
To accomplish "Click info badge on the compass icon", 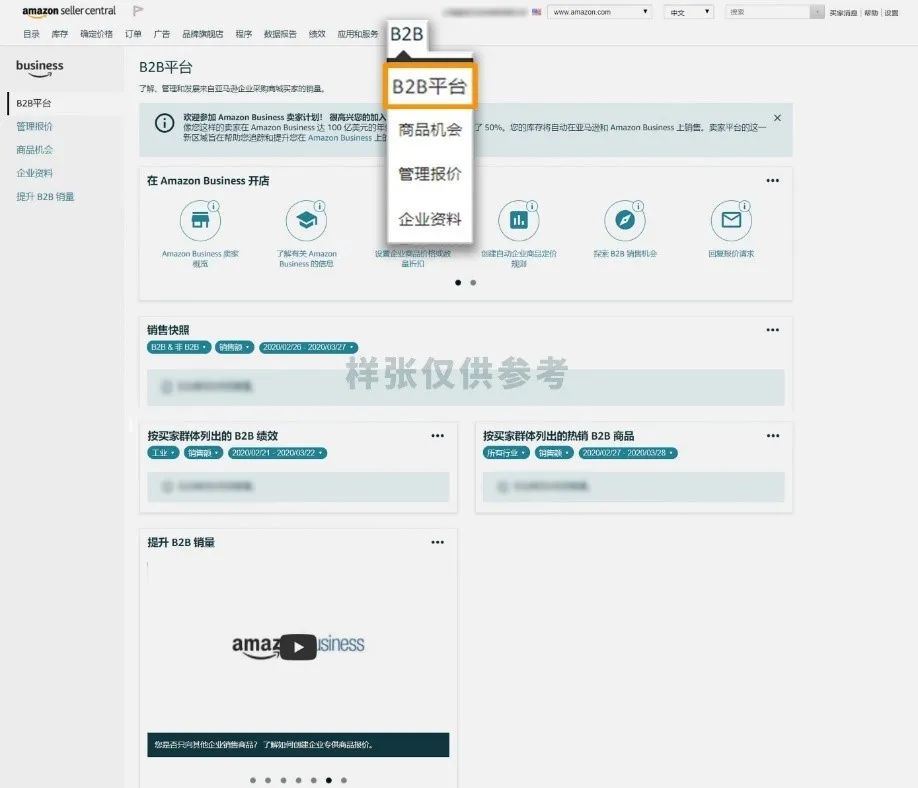I will (638, 206).
